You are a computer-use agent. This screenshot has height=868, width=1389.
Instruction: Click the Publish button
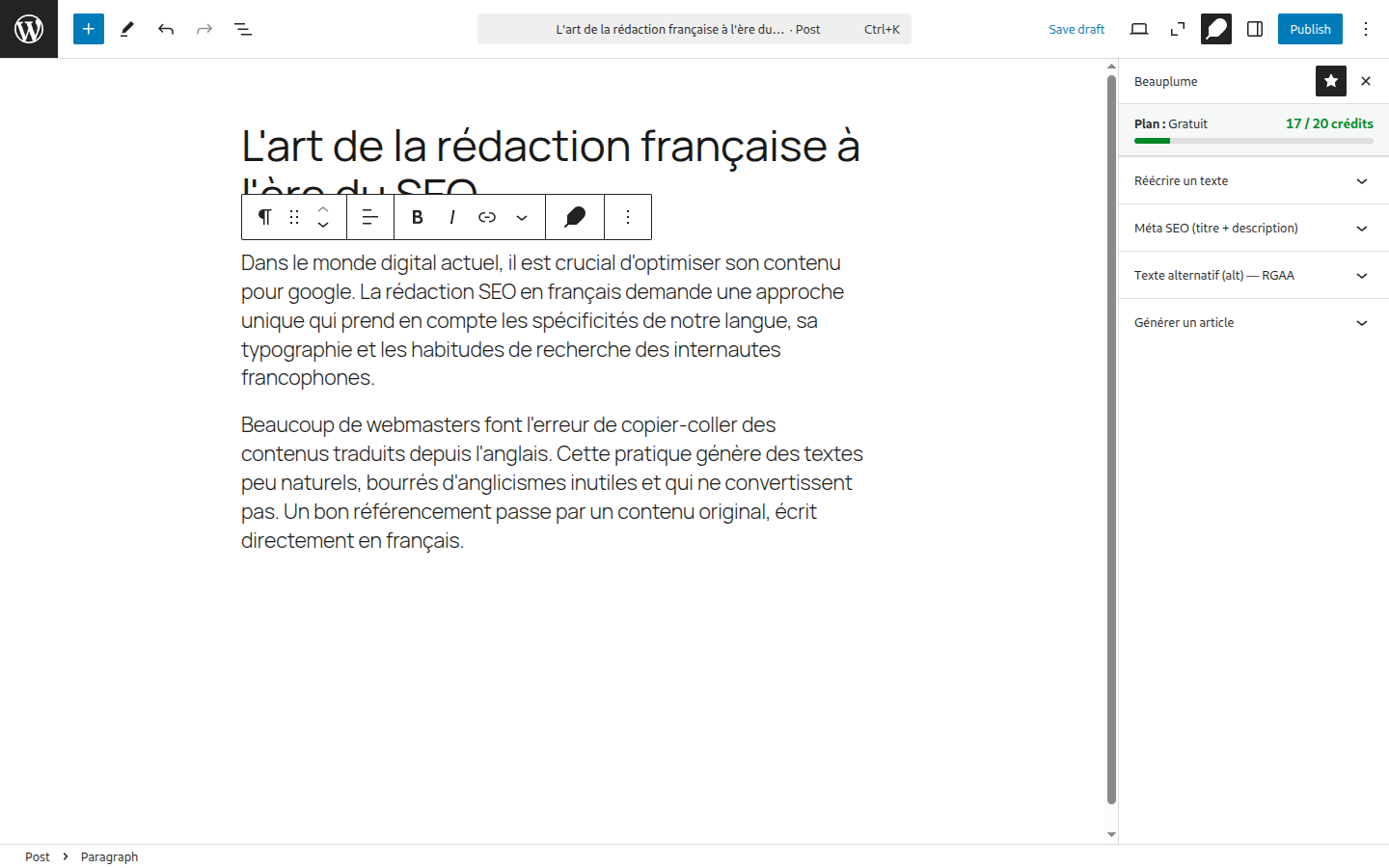[1310, 29]
